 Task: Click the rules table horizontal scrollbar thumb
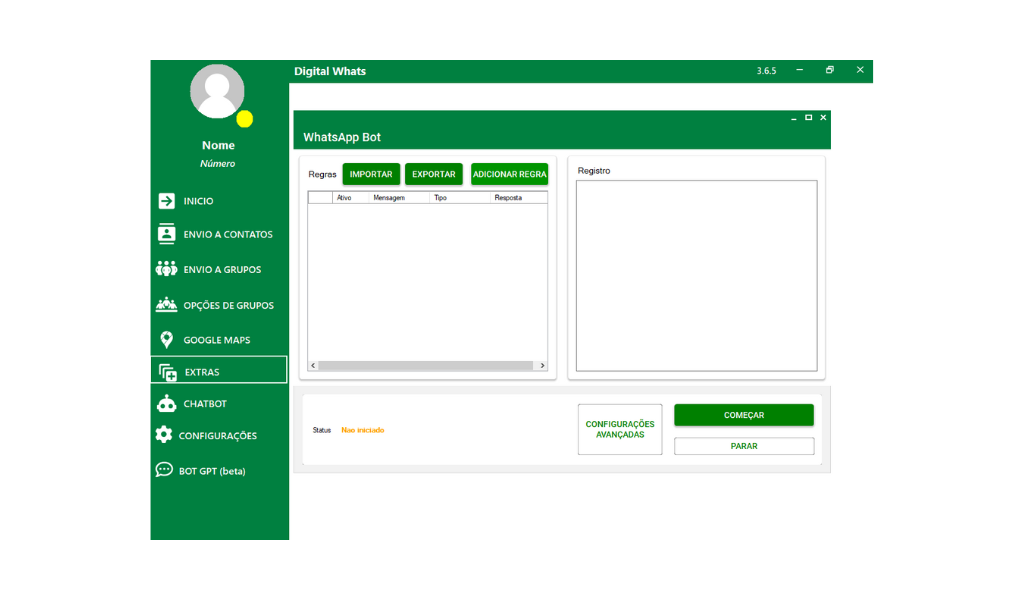(426, 366)
